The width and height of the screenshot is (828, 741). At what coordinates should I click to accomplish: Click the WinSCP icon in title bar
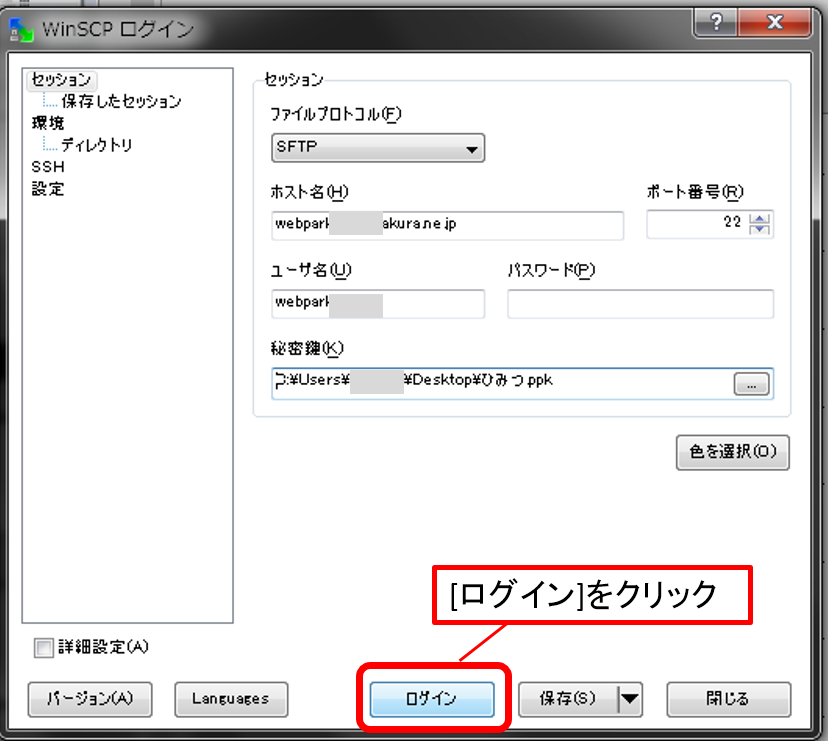coord(21,30)
